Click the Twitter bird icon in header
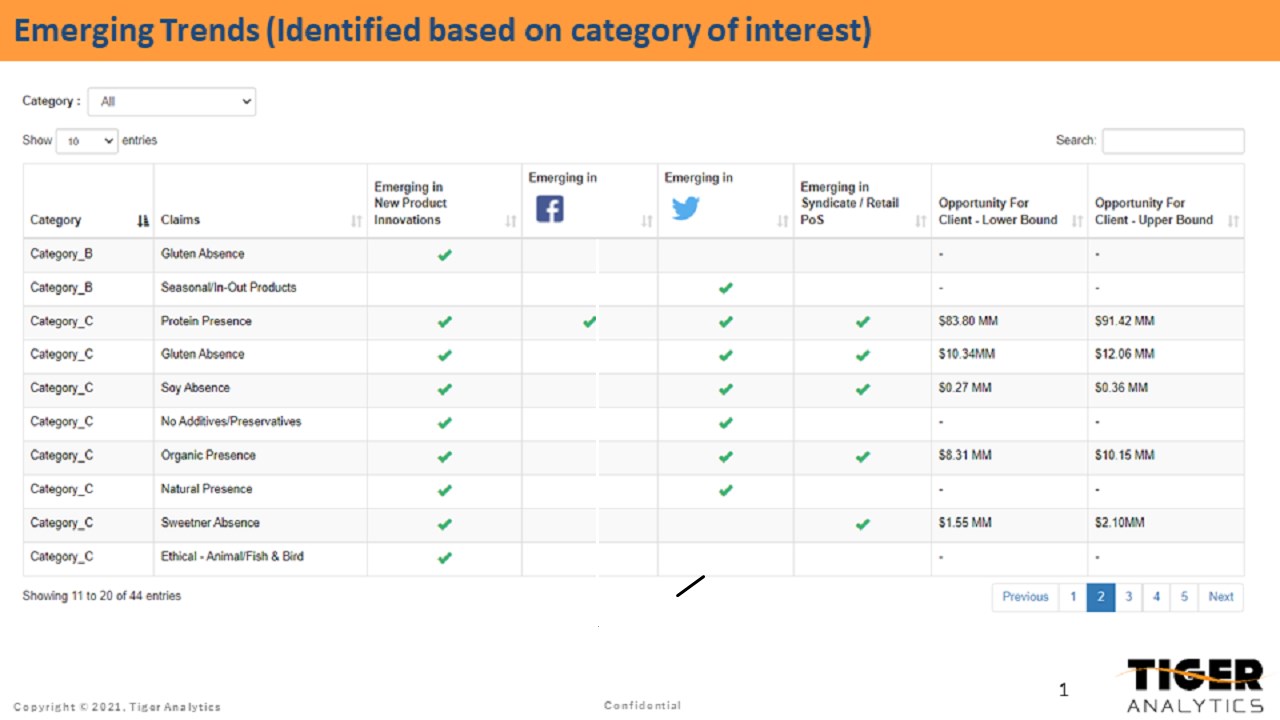This screenshot has height=720, width=1280. (686, 208)
